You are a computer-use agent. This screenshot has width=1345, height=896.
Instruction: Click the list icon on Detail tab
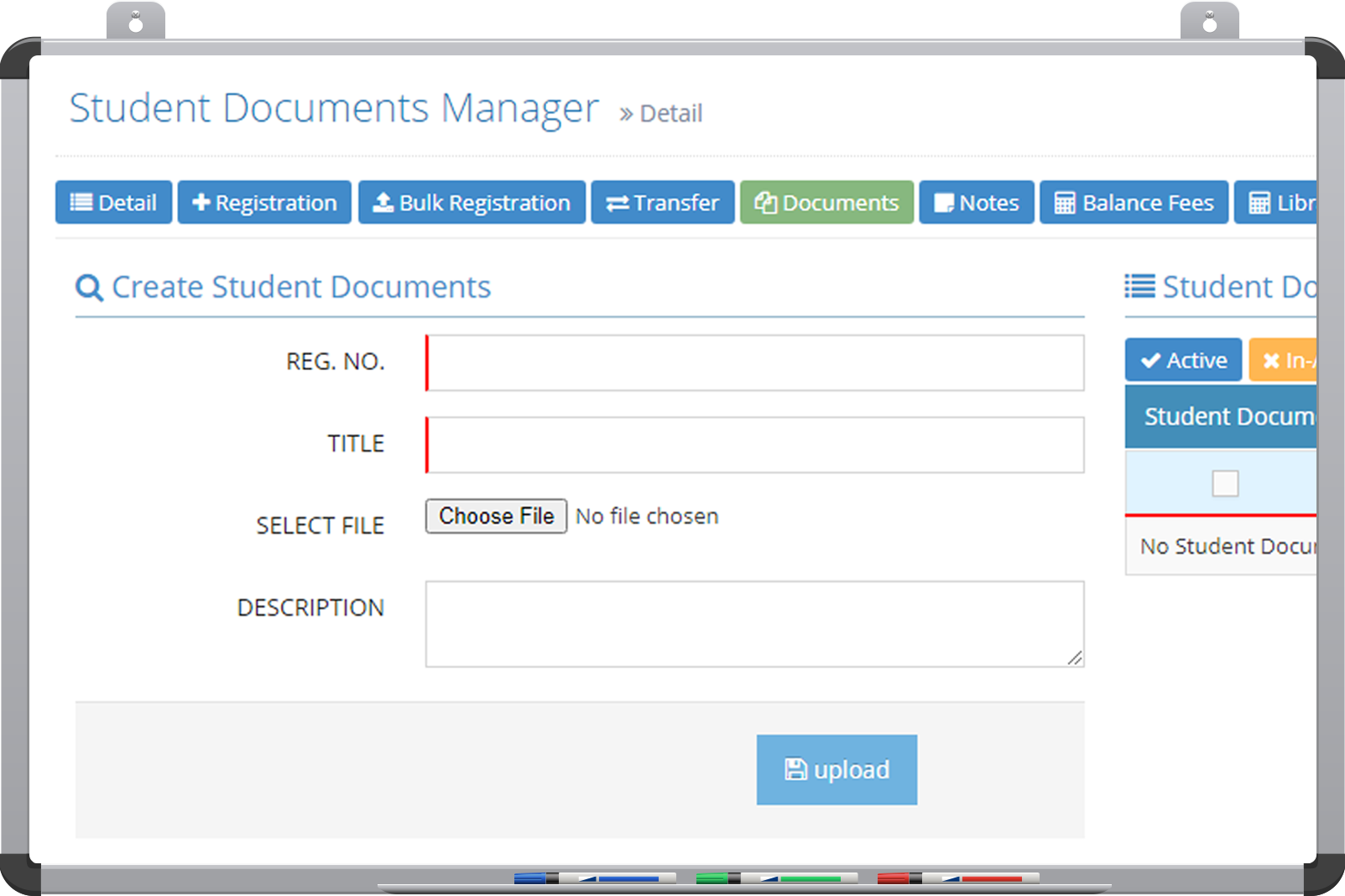pos(81,203)
